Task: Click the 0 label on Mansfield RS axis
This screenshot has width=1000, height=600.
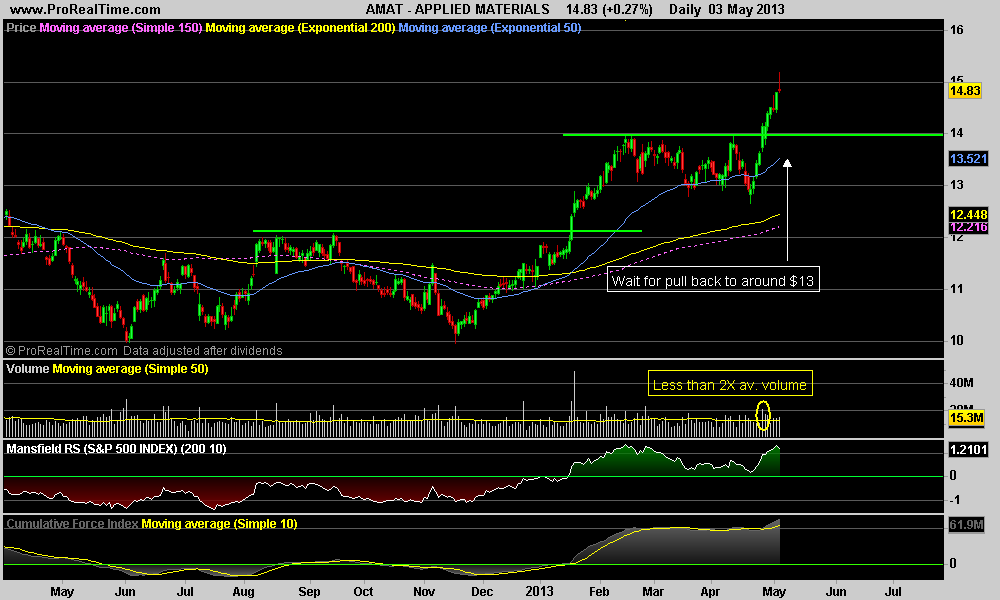Action: coord(953,476)
